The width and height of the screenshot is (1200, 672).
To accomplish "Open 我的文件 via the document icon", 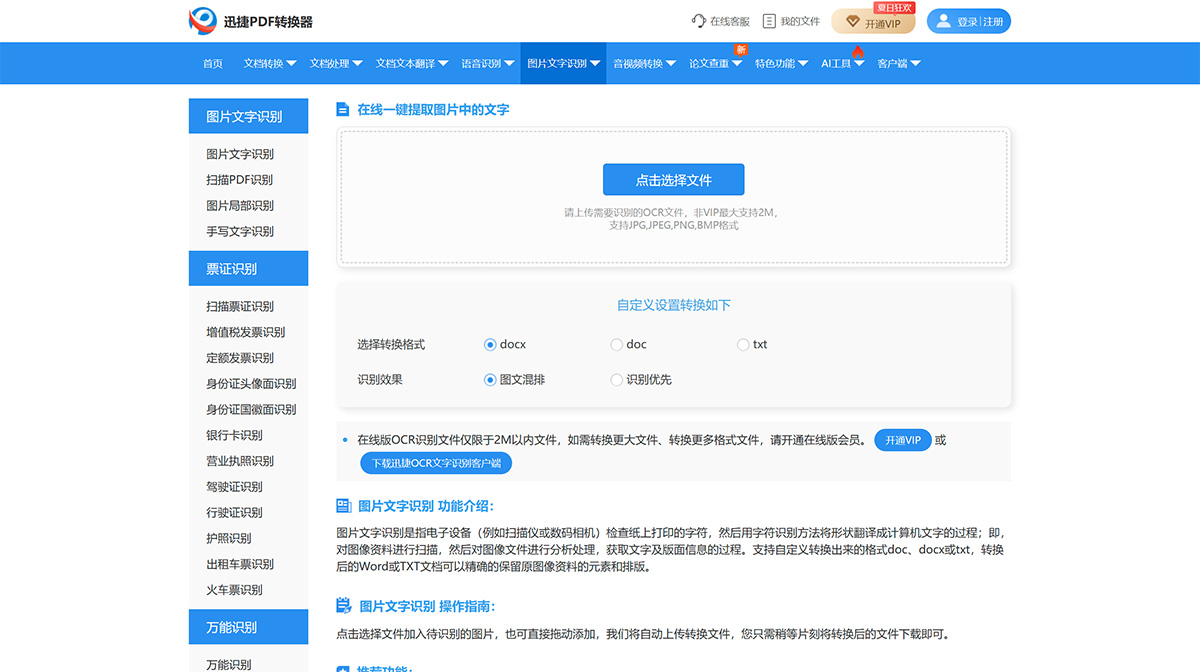I will [767, 20].
